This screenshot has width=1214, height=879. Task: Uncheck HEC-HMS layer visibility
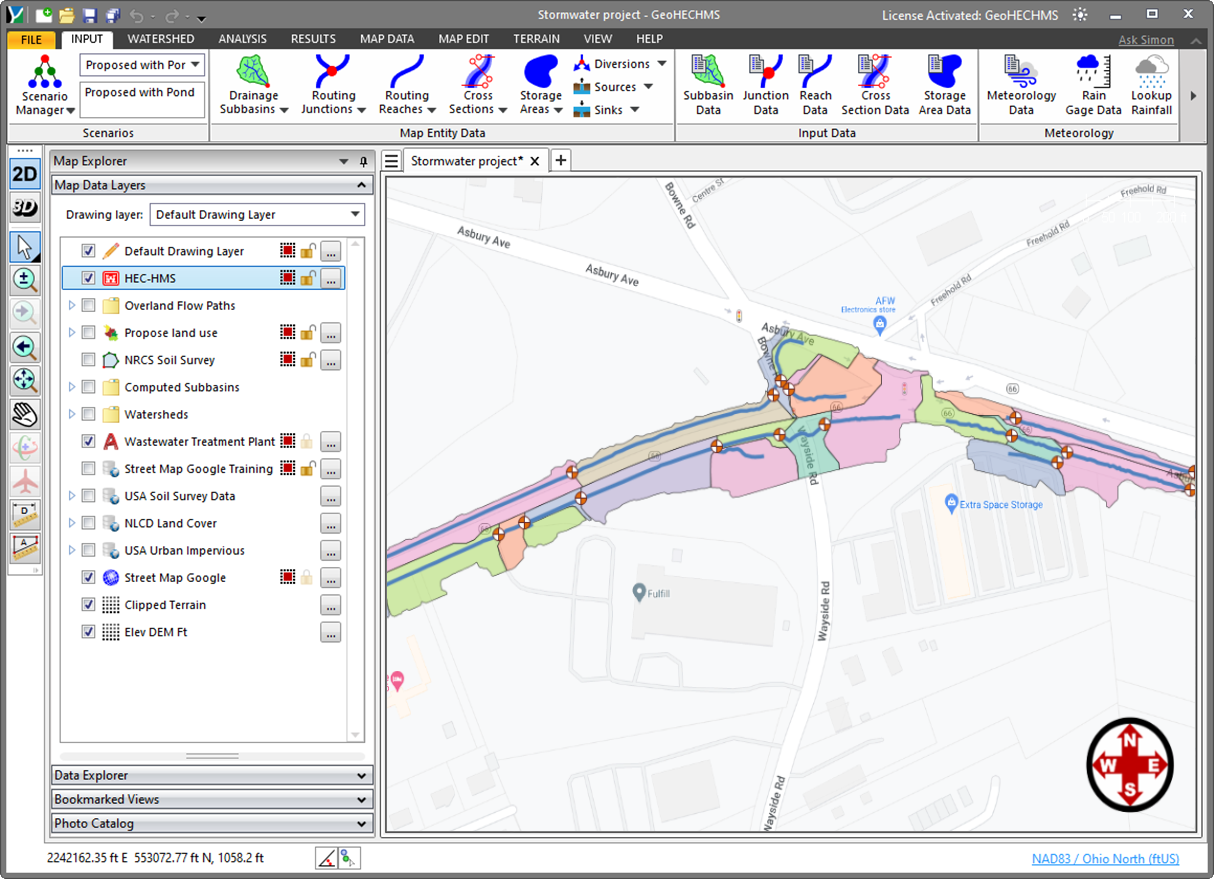88,278
